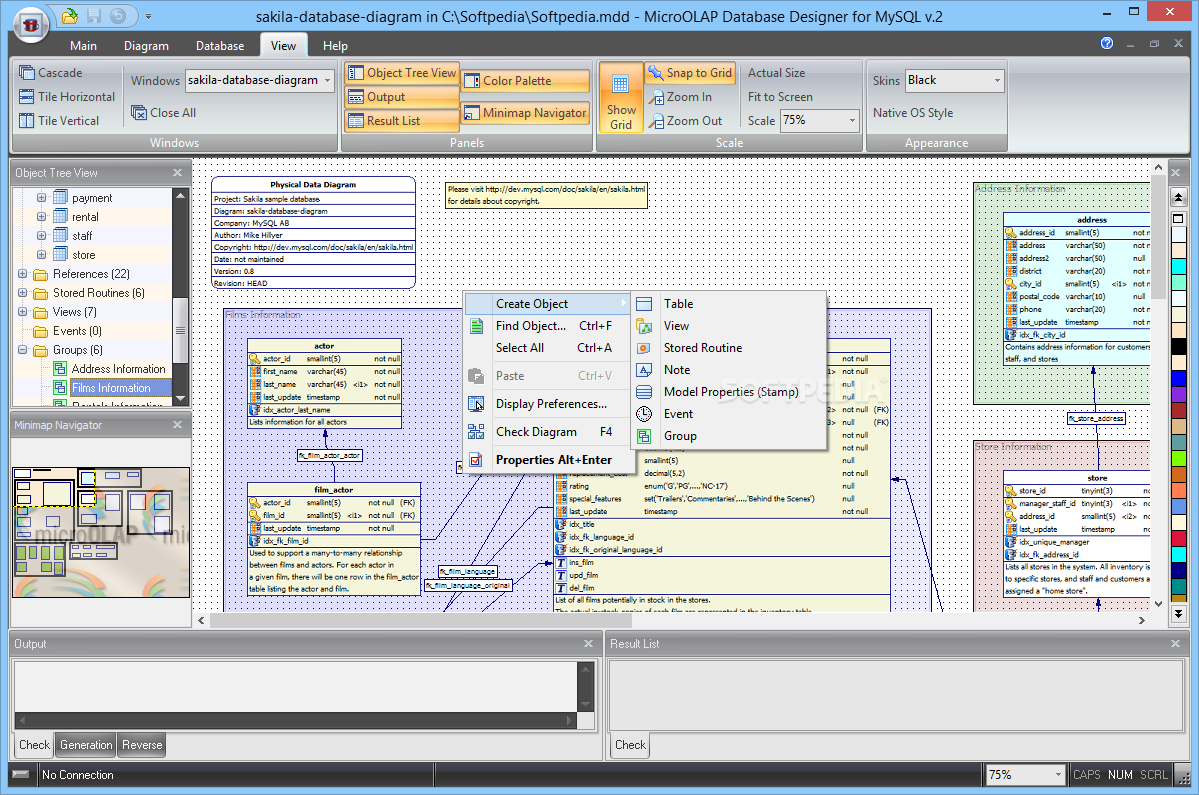Open the Diagram ribbon tab
This screenshot has width=1199, height=795.
coord(146,46)
